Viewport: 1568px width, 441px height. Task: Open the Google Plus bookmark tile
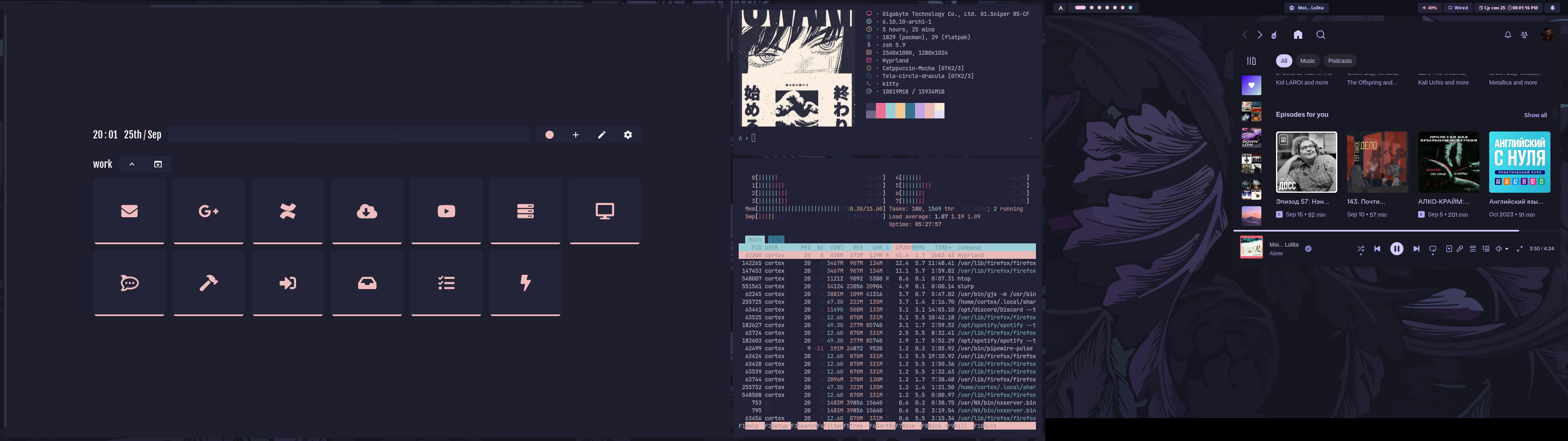[208, 212]
